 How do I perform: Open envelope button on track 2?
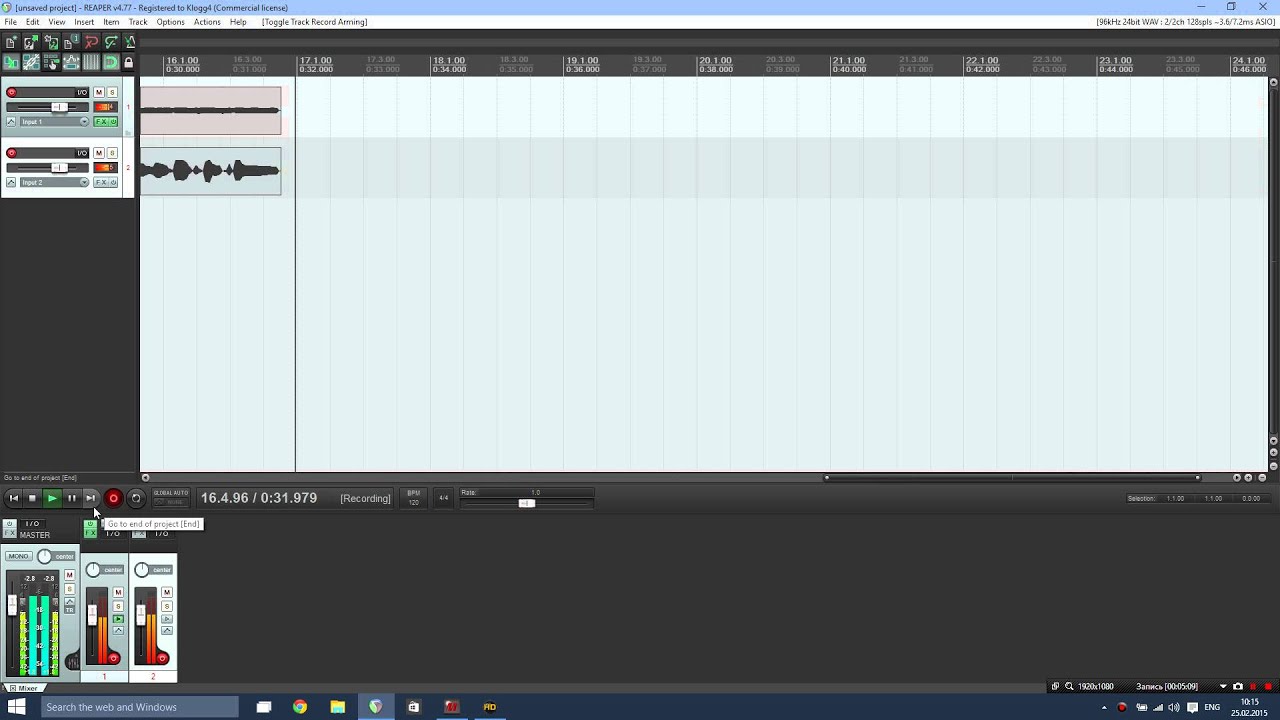point(11,182)
